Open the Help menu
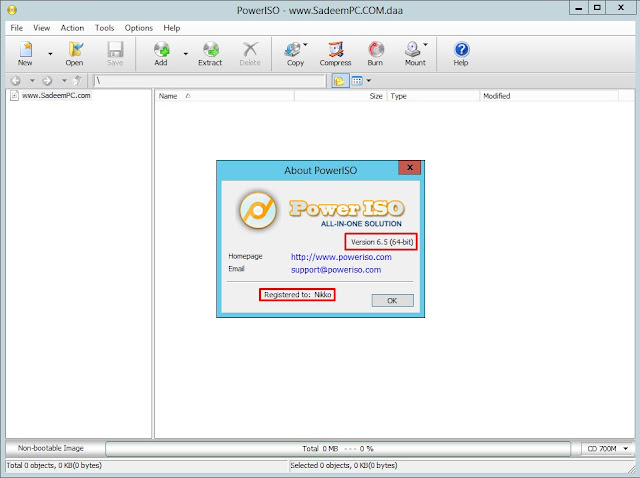The width and height of the screenshot is (640, 478). click(172, 28)
